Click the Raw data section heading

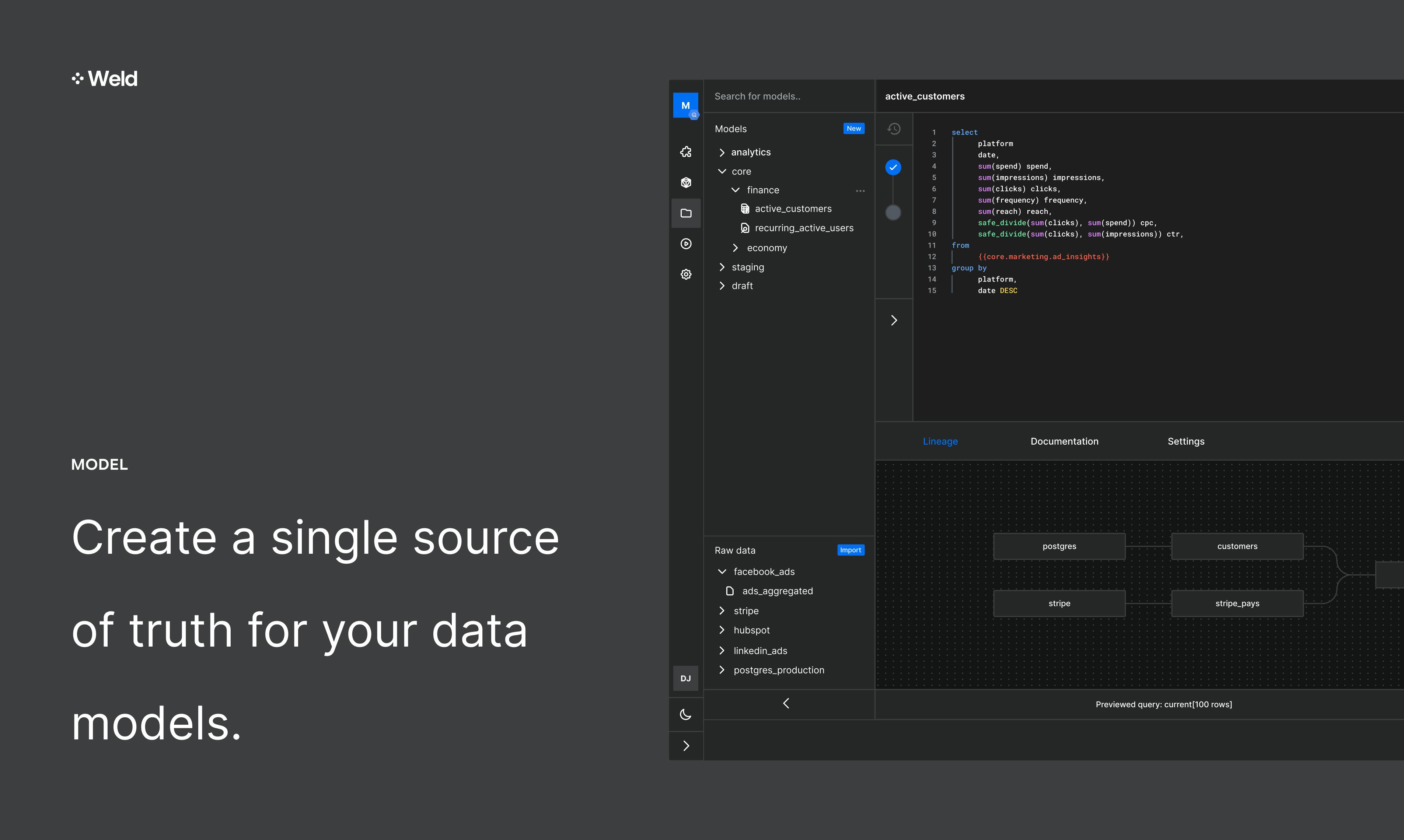pyautogui.click(x=735, y=550)
